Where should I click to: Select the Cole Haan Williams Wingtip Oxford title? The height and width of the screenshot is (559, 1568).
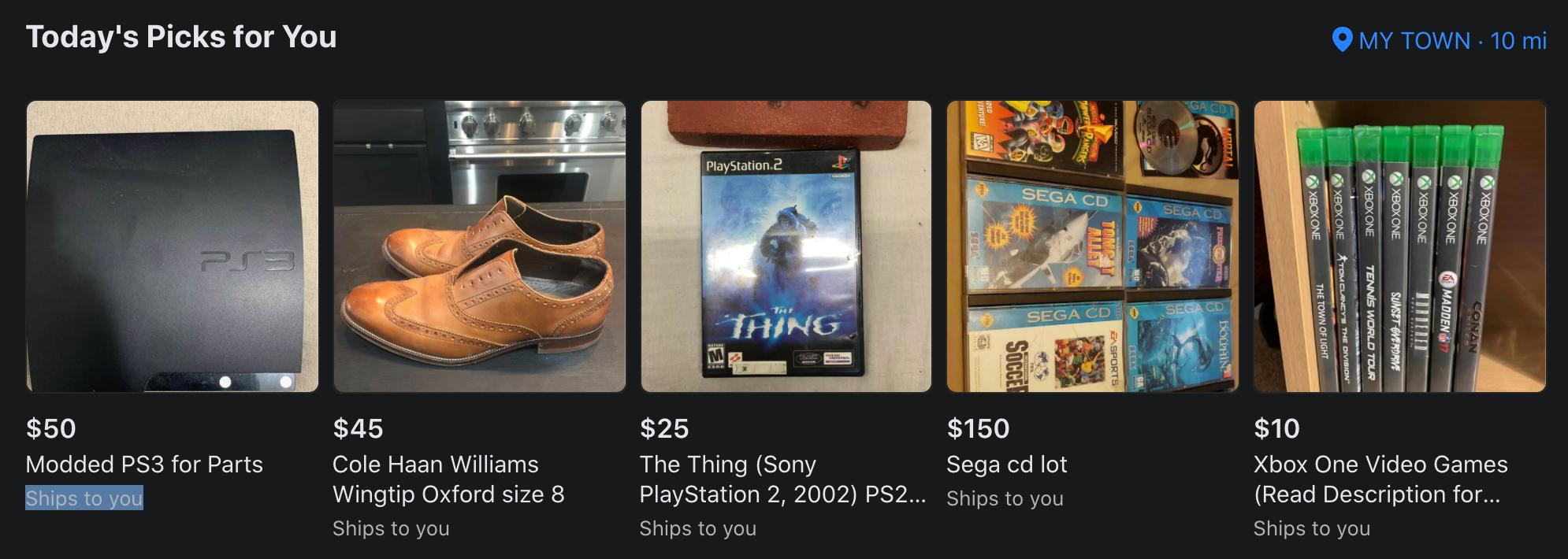point(448,479)
